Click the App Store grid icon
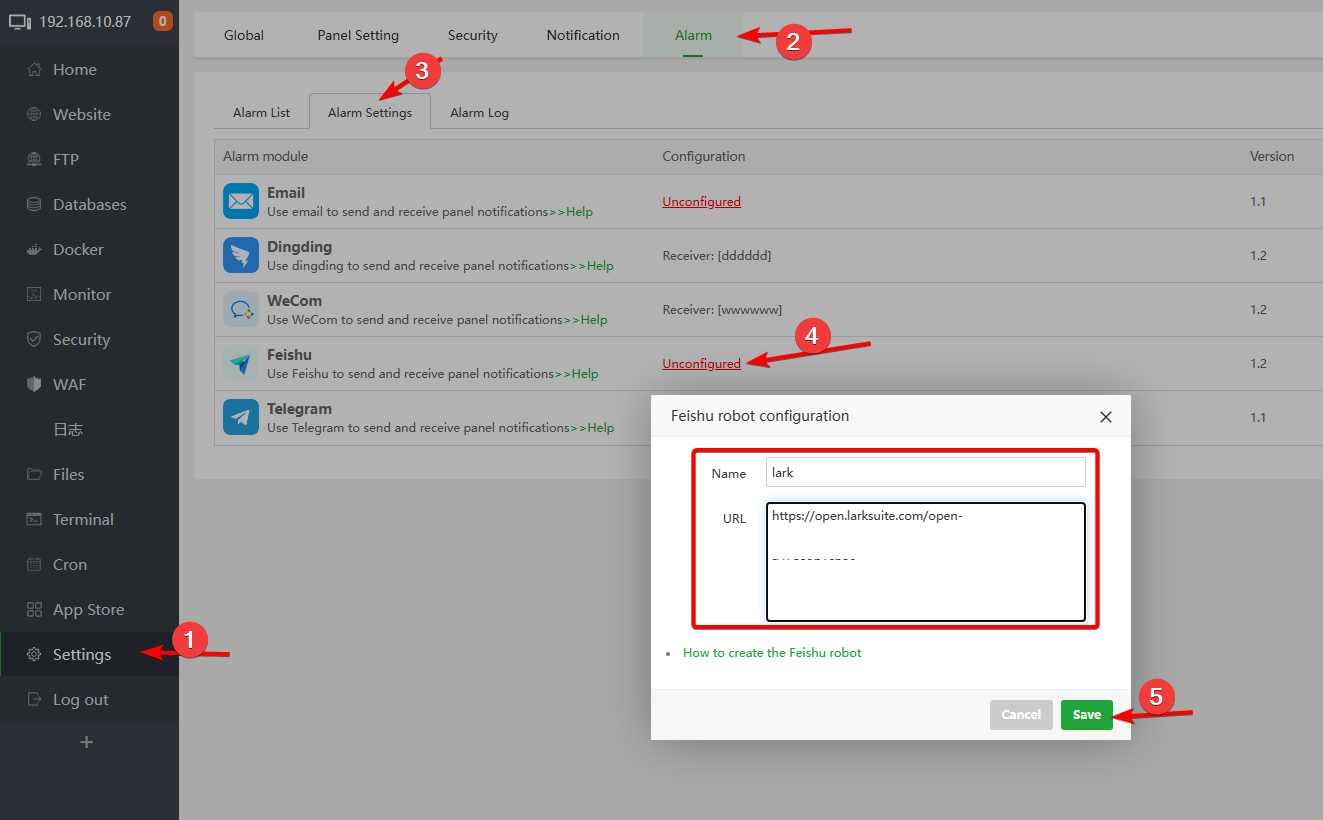 [35, 610]
